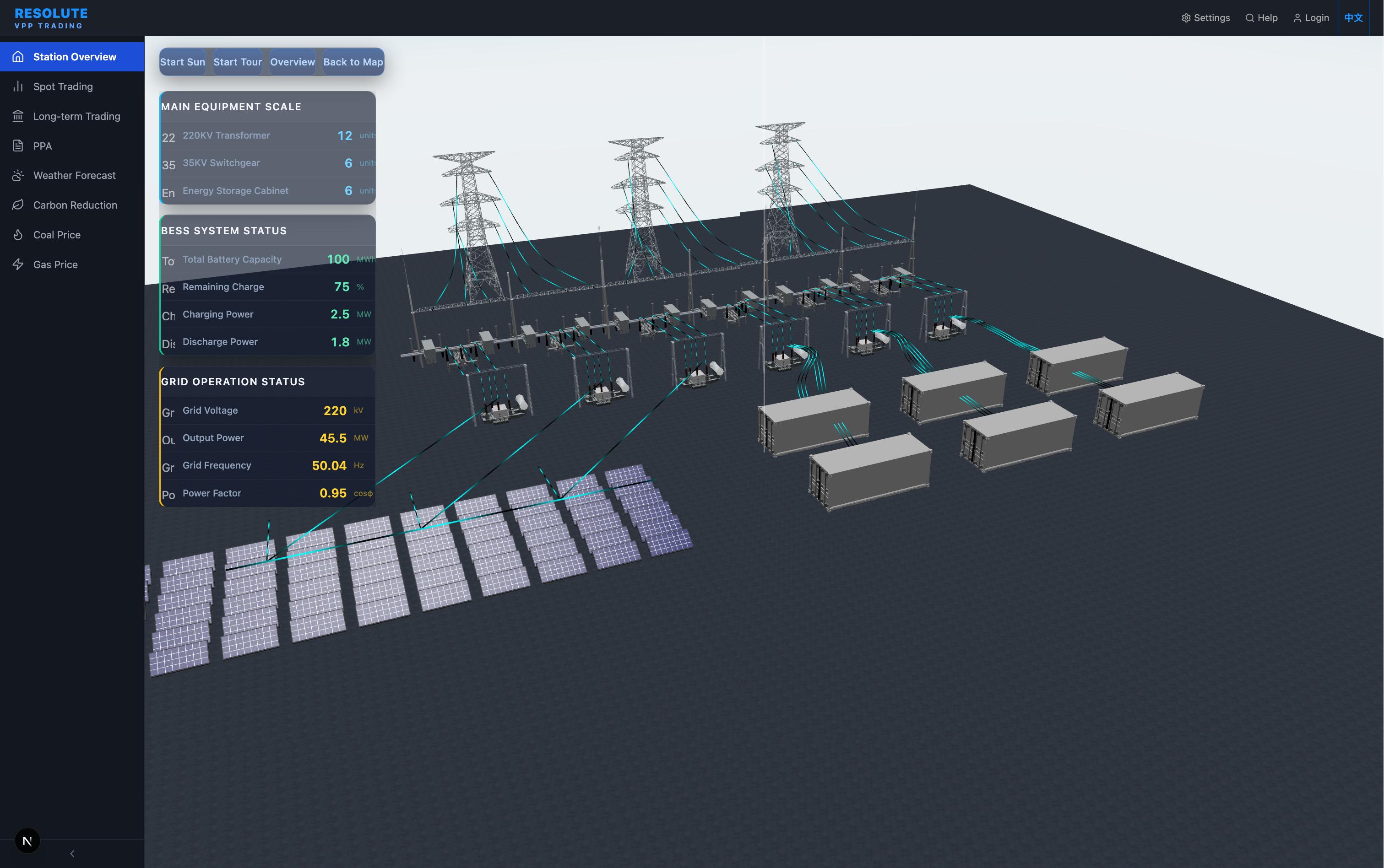Image resolution: width=1384 pixels, height=868 pixels.
Task: Open the Weather Forecast menu item
Action: (72, 175)
